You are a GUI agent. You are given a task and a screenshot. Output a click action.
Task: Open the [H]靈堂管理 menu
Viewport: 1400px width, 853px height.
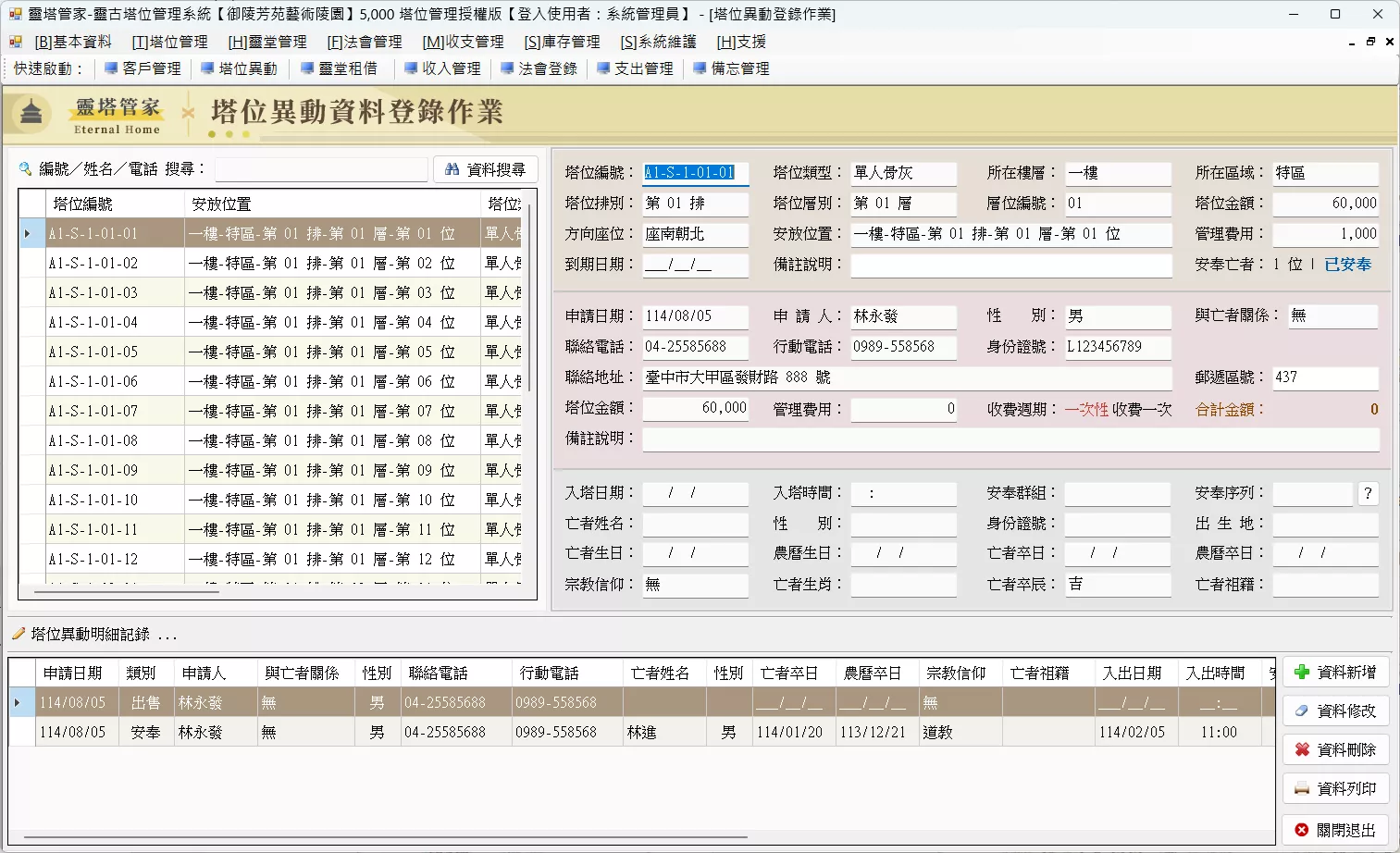click(x=267, y=42)
